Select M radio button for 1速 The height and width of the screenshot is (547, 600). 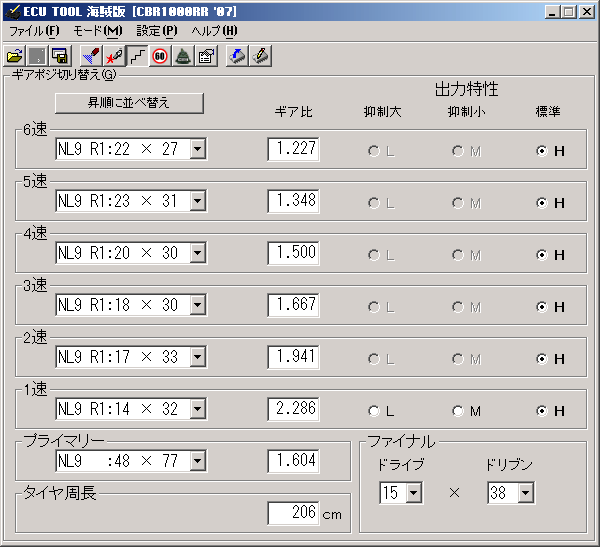pos(466,411)
